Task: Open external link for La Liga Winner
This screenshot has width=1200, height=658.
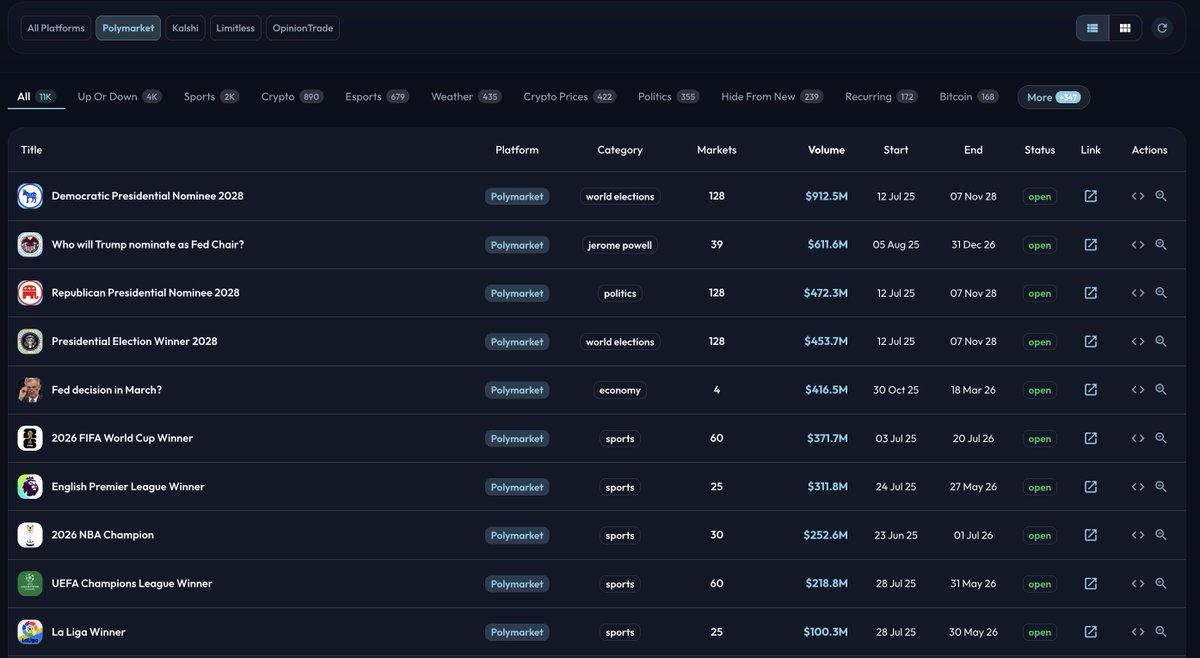Action: coord(1090,632)
